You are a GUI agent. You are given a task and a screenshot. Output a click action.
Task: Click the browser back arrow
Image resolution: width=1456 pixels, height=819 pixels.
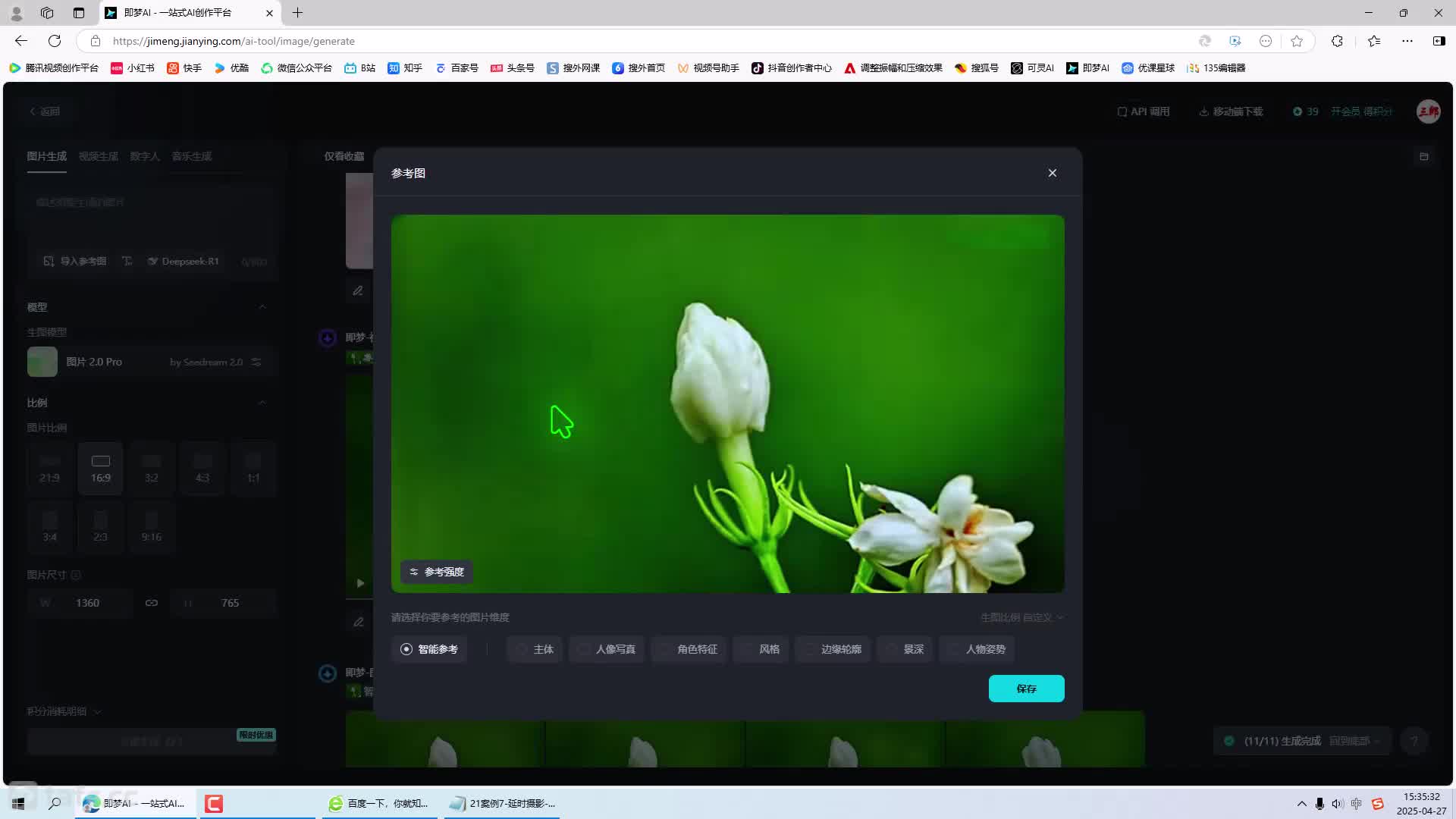[21, 41]
